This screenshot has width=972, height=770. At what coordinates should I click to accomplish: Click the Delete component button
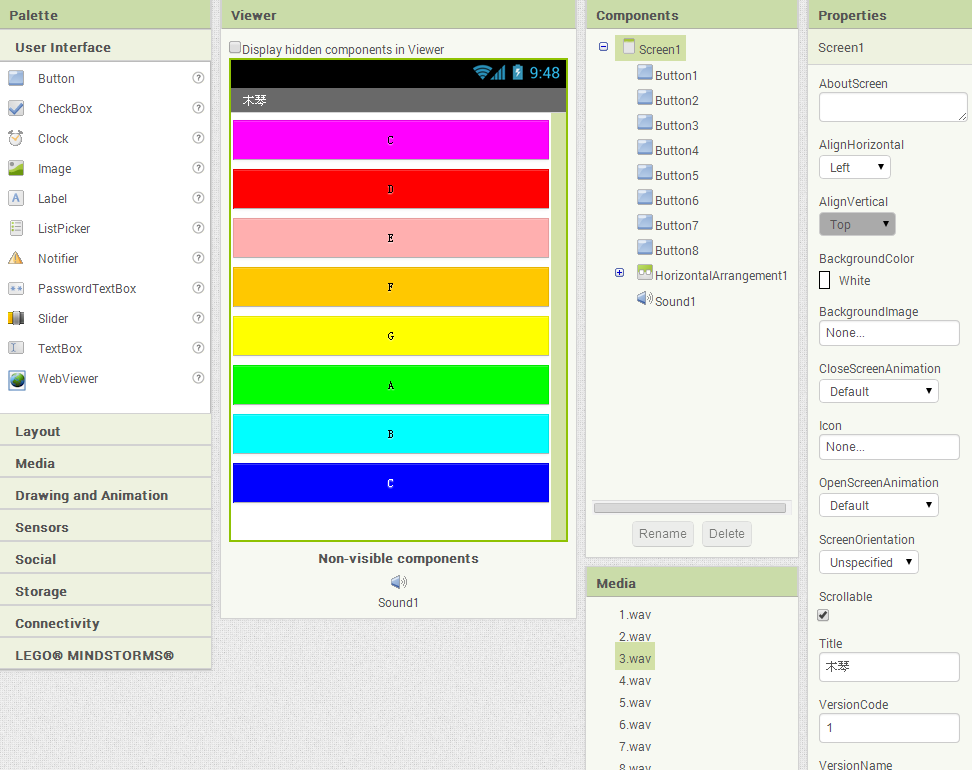(x=726, y=533)
